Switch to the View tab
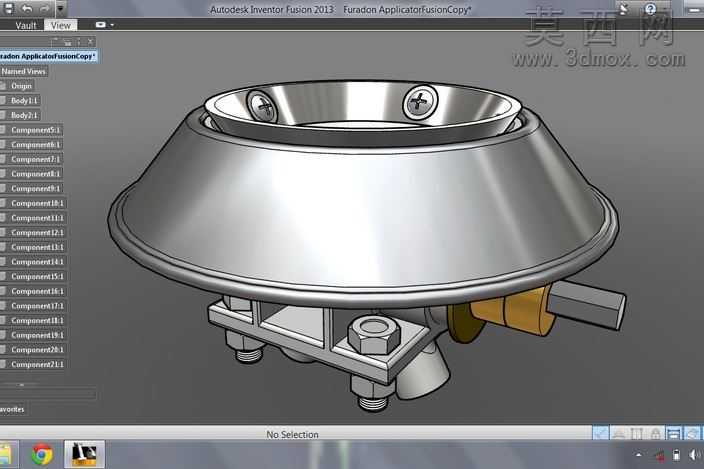This screenshot has height=469, width=704. tap(60, 25)
